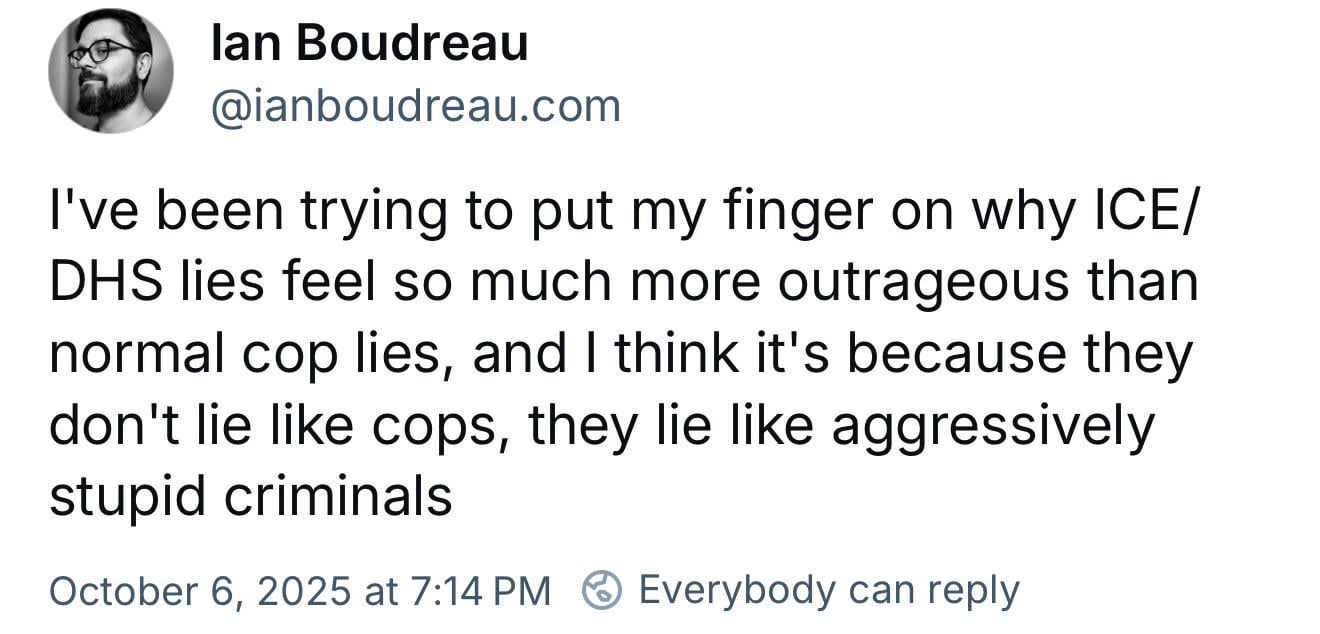Image resolution: width=1320 pixels, height=634 pixels.
Task: Click the bearded man's glasses in the avatar
Action: (107, 52)
